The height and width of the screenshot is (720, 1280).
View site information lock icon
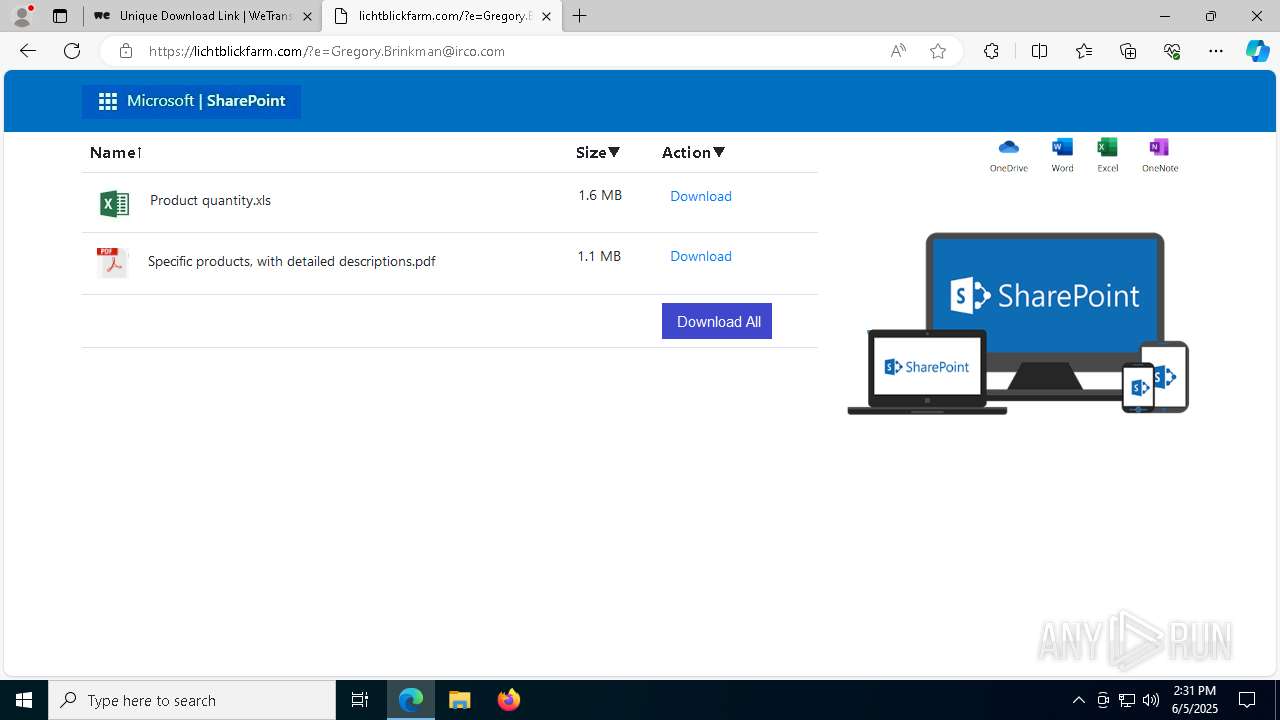pos(126,51)
